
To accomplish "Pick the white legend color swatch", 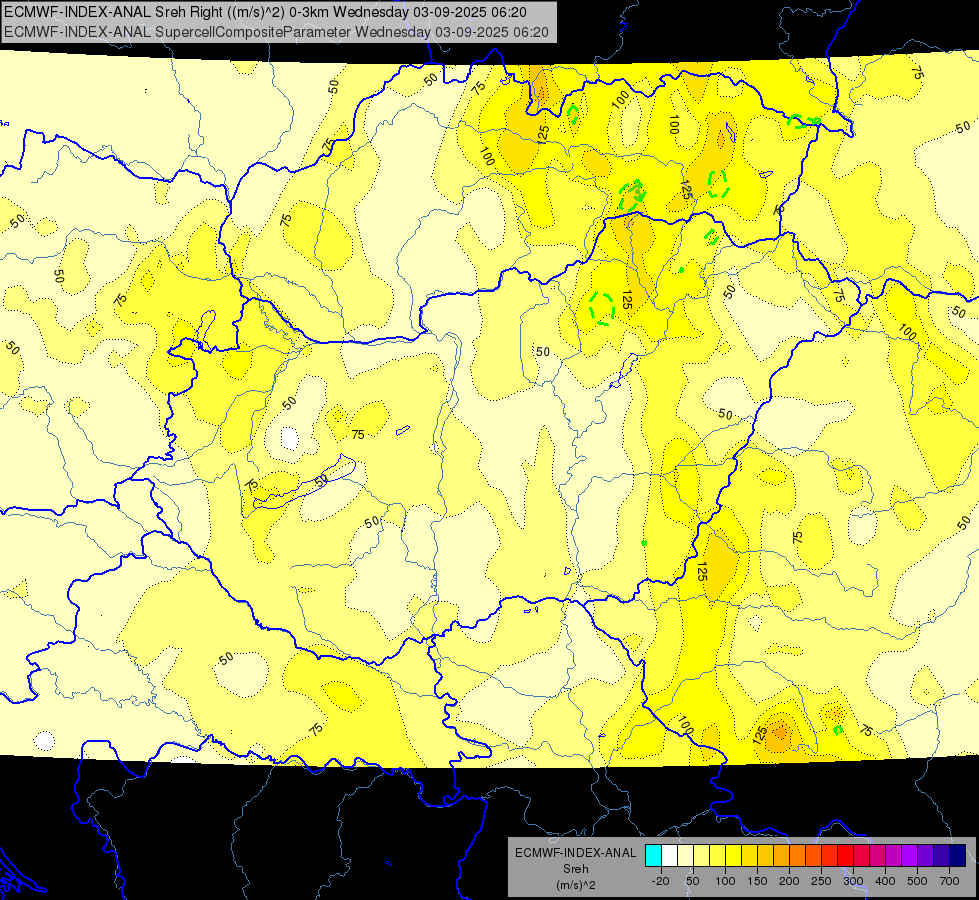I will (x=669, y=855).
